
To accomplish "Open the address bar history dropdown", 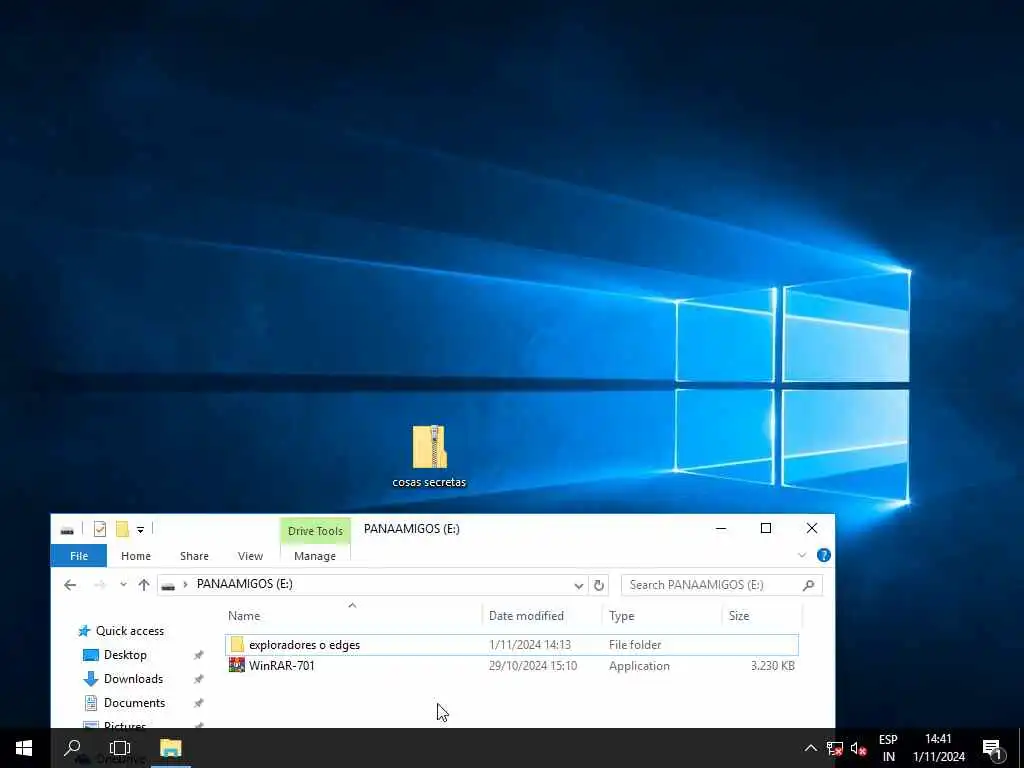I will click(578, 585).
